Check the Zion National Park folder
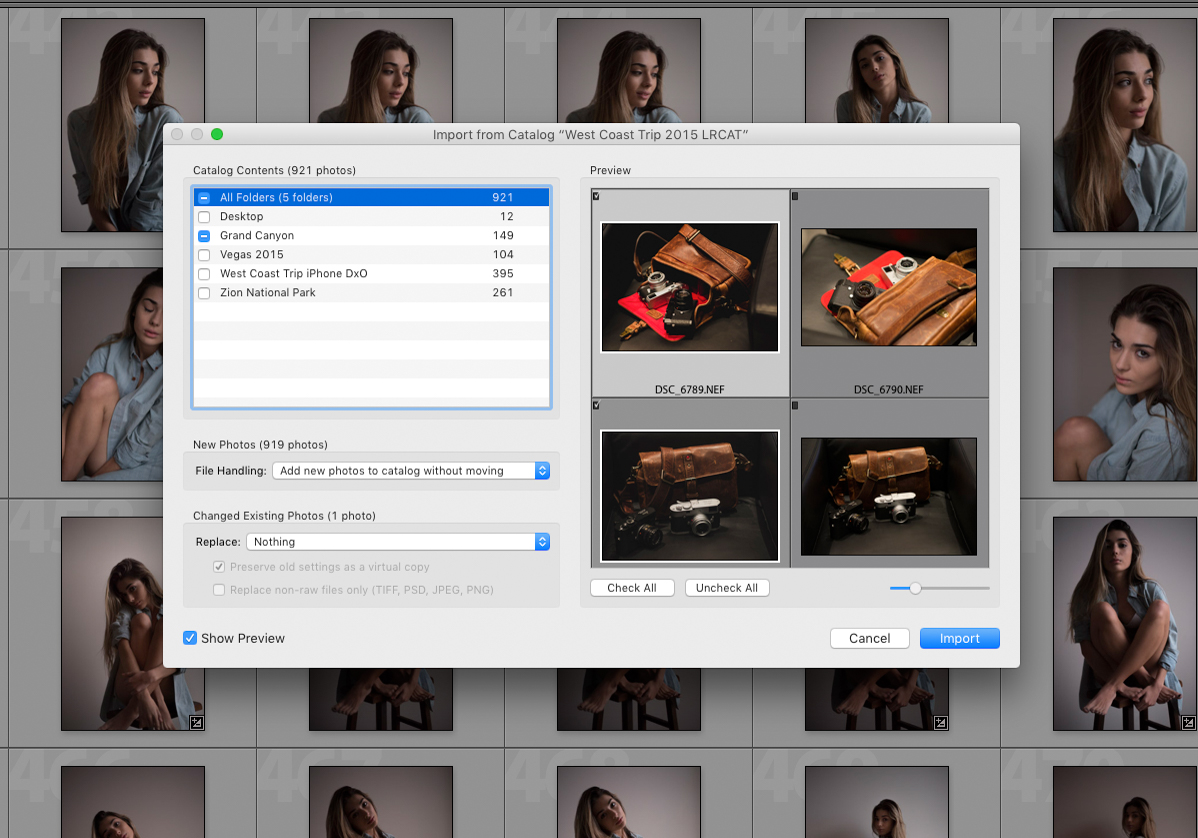The image size is (1198, 838). tap(203, 292)
